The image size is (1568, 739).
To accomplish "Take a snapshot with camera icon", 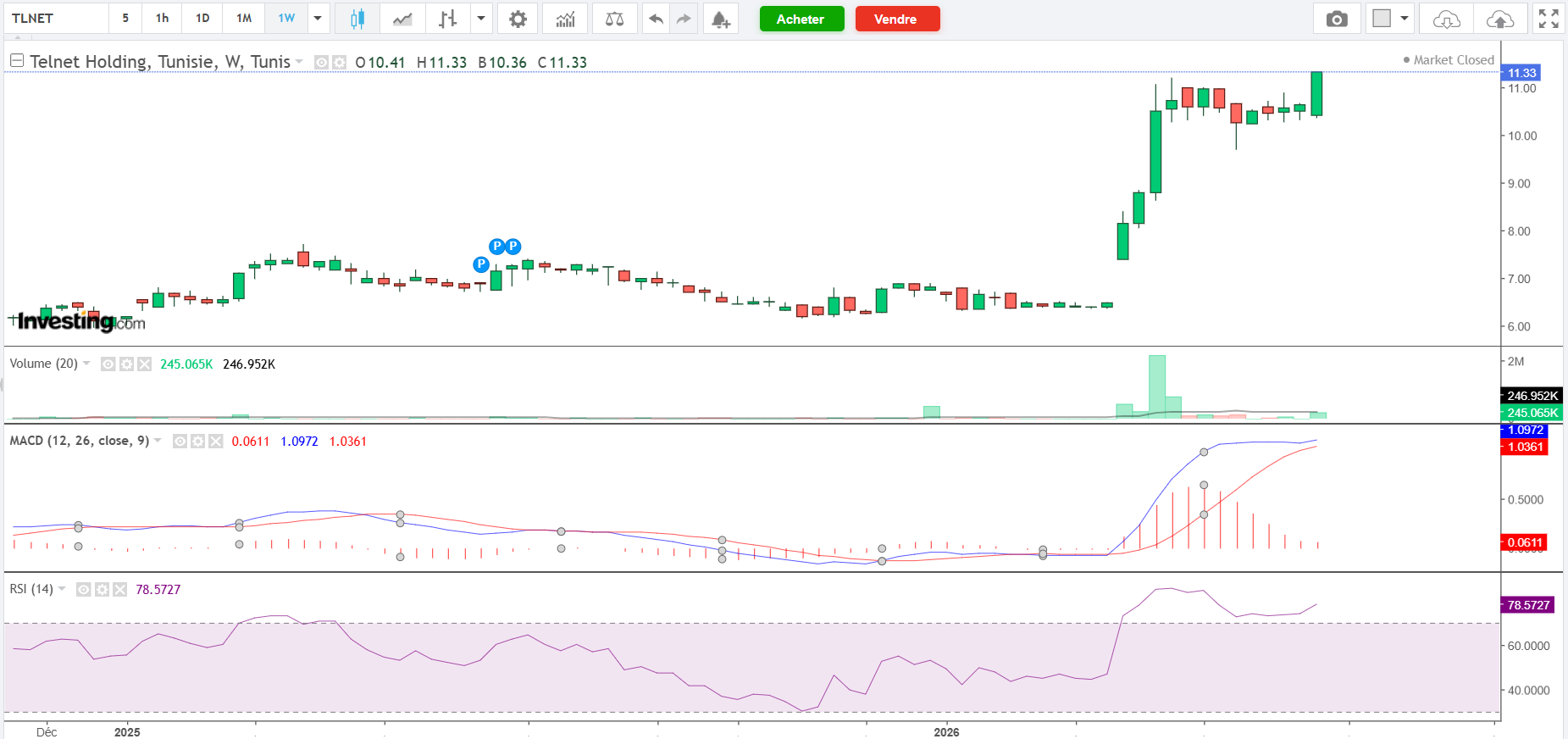I will pyautogui.click(x=1337, y=19).
